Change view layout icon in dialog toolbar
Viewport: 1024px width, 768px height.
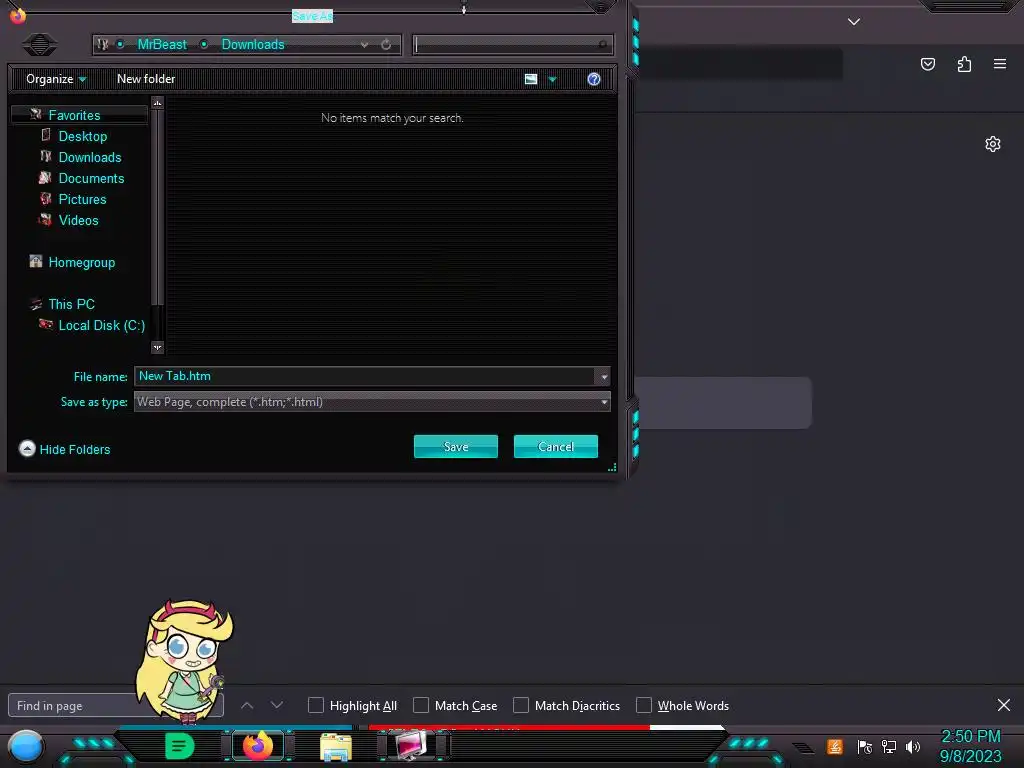[531, 79]
